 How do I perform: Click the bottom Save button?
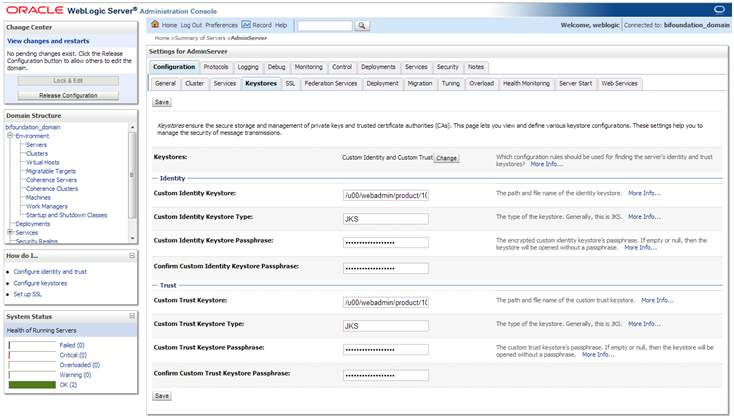[161, 396]
